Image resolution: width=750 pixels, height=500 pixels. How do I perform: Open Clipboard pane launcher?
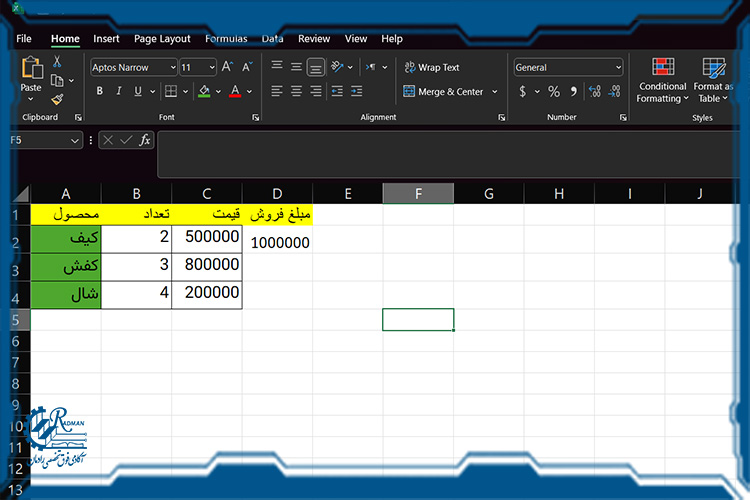78,117
